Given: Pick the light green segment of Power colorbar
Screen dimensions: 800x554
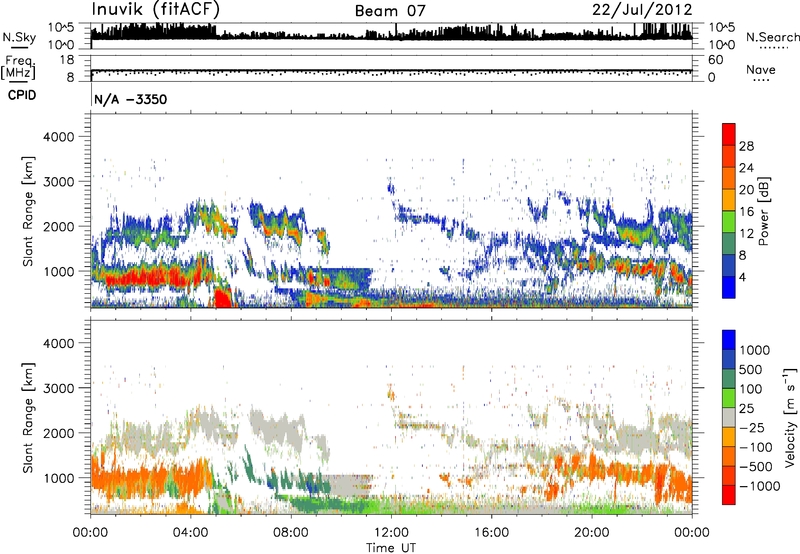Looking at the screenshot, I should (x=729, y=221).
